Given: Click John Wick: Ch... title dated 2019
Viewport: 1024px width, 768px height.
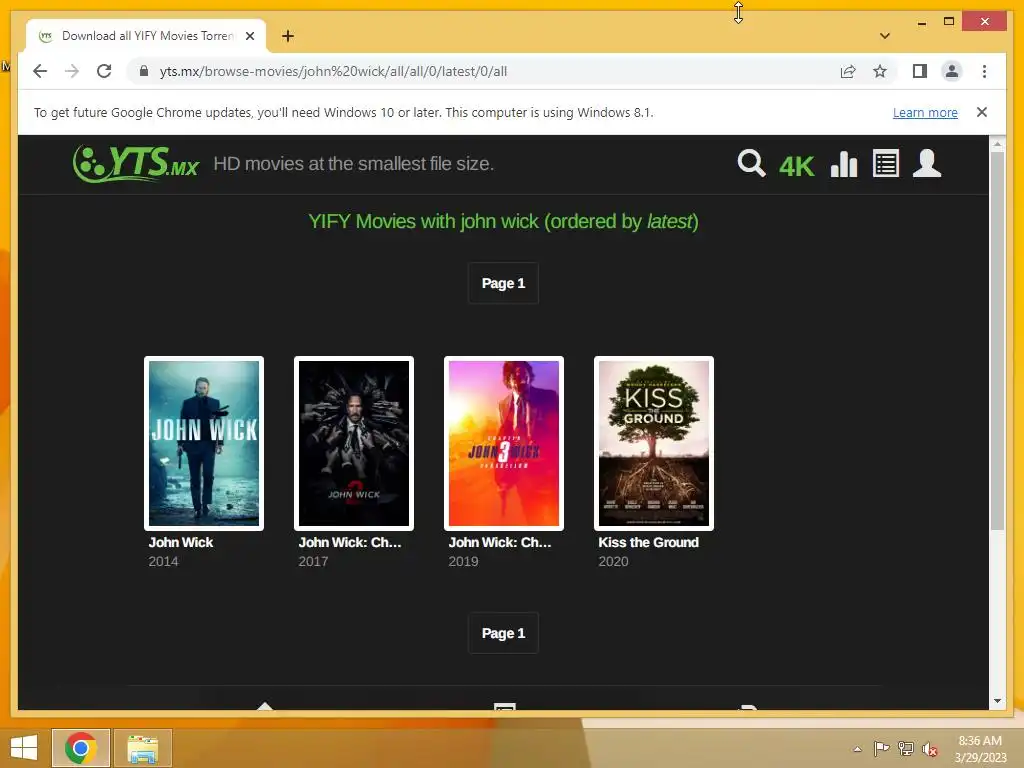Looking at the screenshot, I should 500,542.
